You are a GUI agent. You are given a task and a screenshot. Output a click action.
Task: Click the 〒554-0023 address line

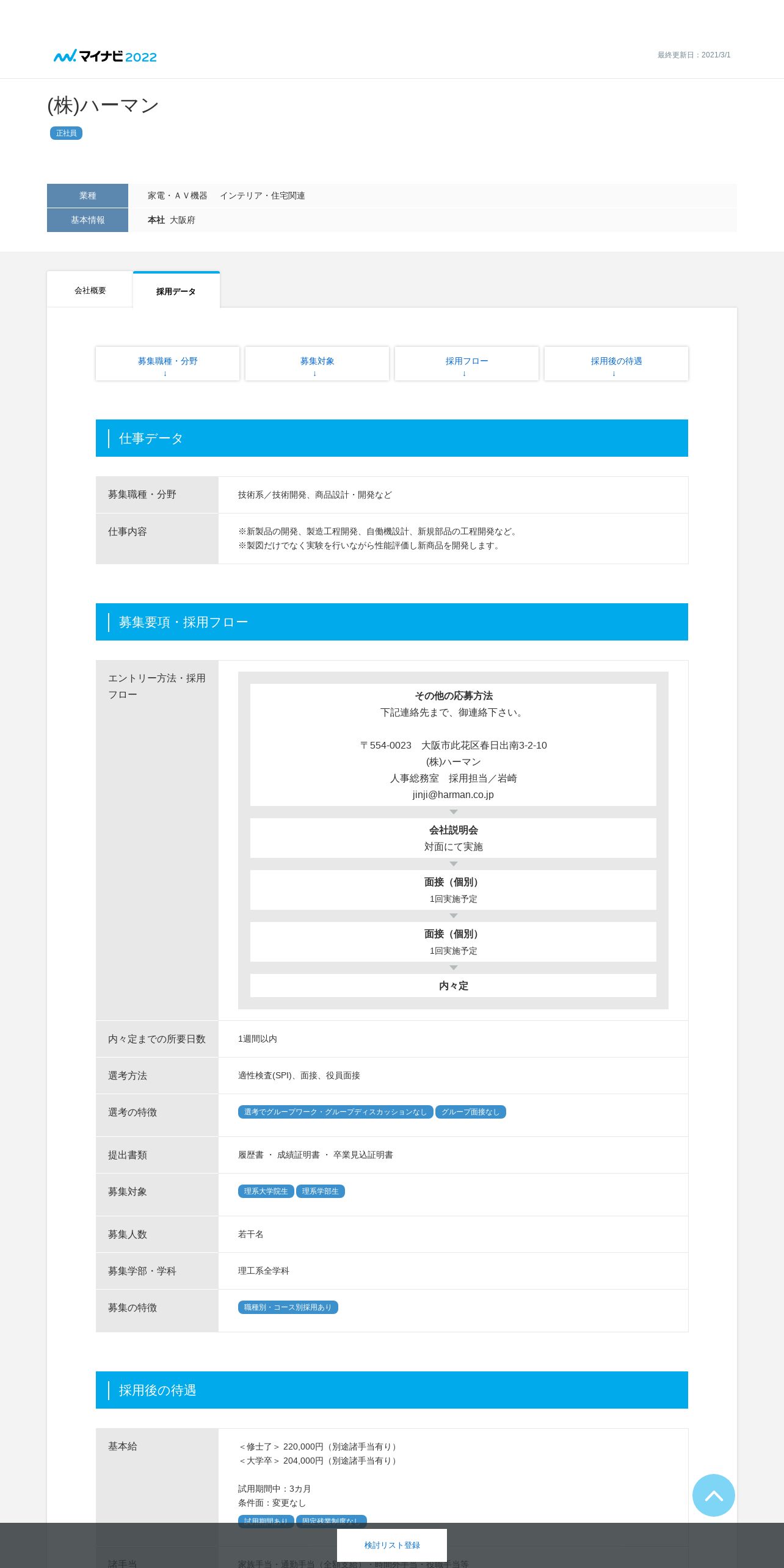(x=453, y=745)
